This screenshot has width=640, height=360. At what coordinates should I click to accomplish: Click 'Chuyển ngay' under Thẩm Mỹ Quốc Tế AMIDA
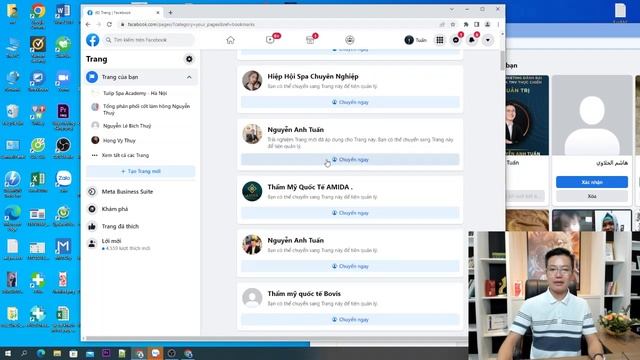tap(350, 213)
